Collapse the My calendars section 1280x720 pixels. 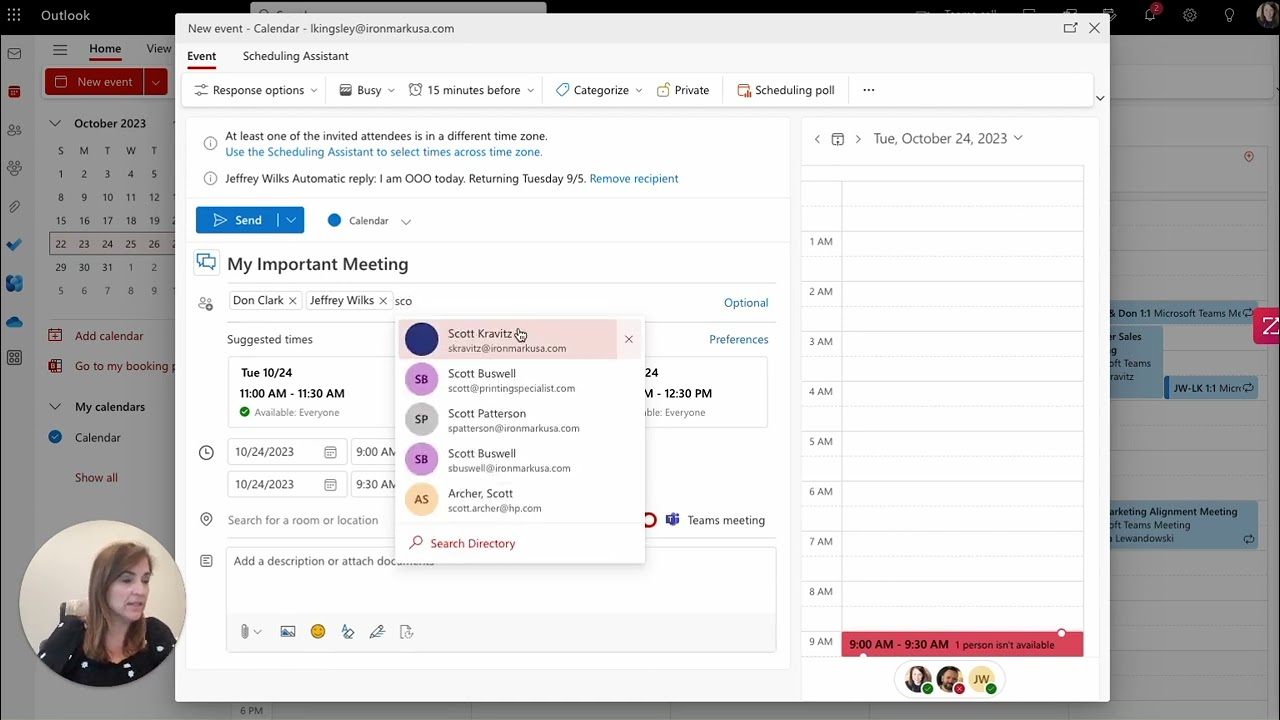(x=55, y=407)
